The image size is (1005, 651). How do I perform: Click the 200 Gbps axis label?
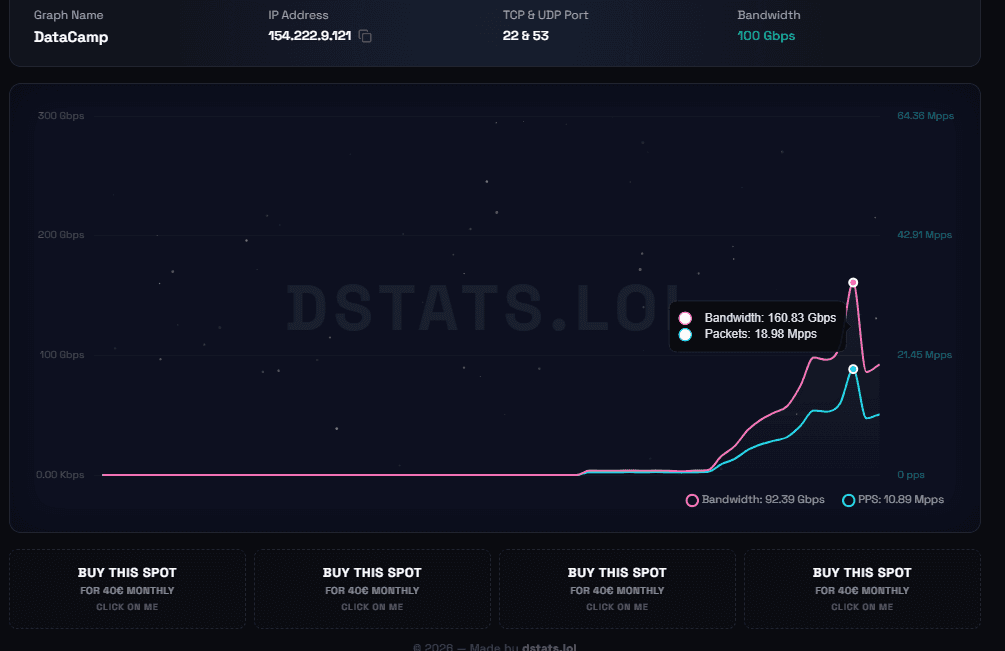[x=61, y=235]
